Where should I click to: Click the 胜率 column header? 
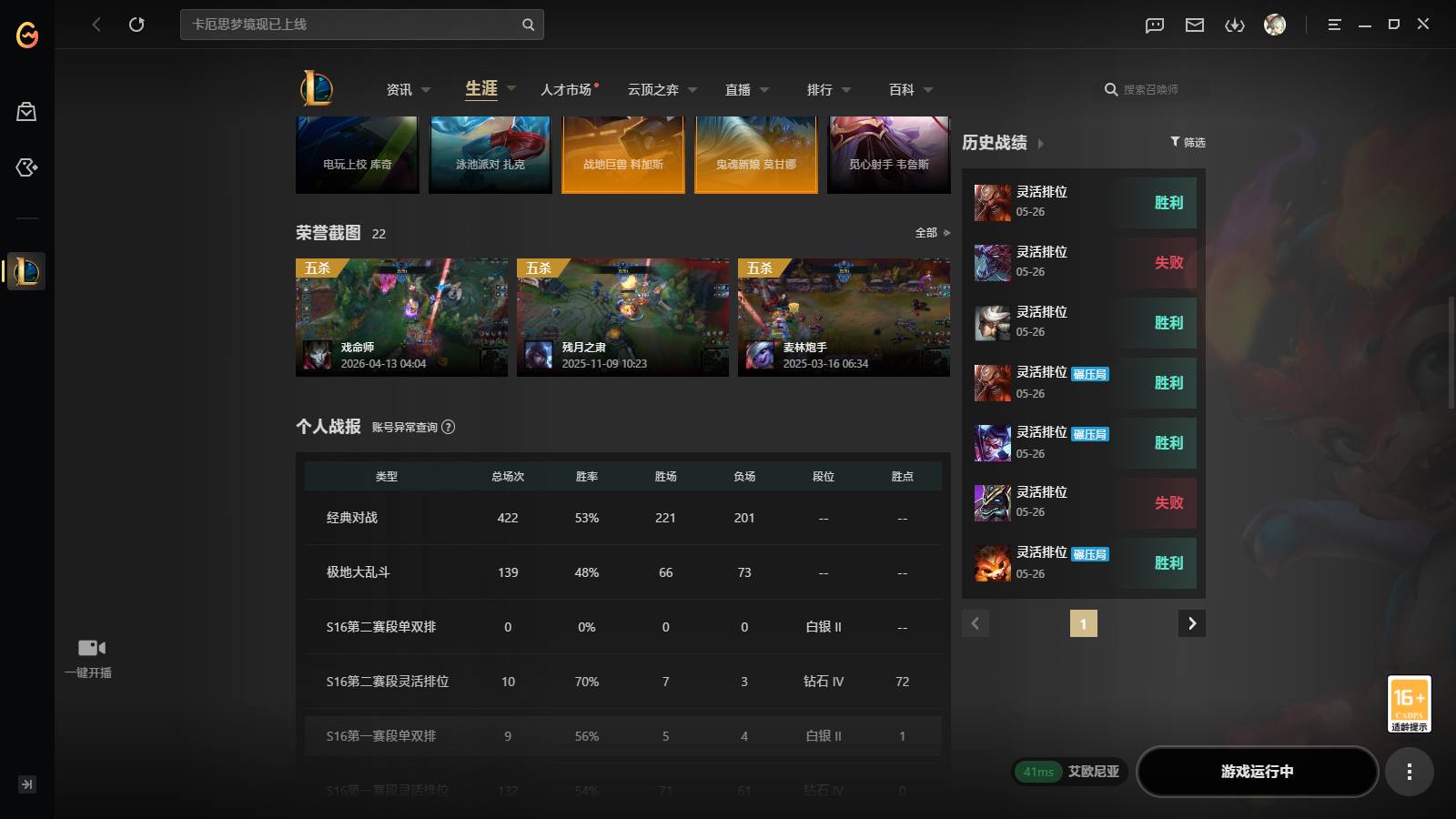point(586,477)
